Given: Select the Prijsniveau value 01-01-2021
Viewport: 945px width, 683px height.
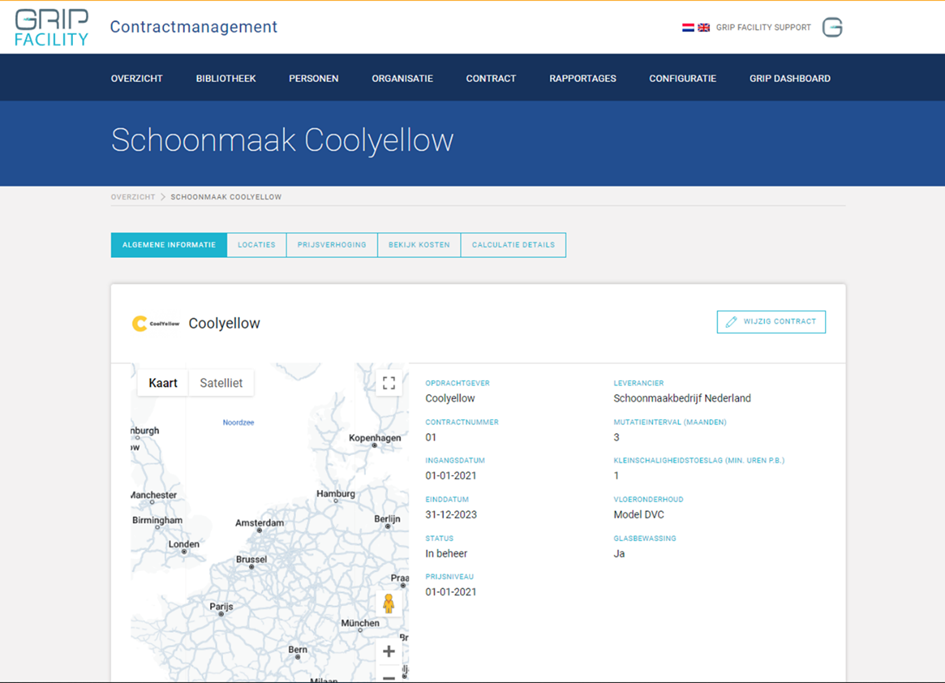Looking at the screenshot, I should (451, 592).
